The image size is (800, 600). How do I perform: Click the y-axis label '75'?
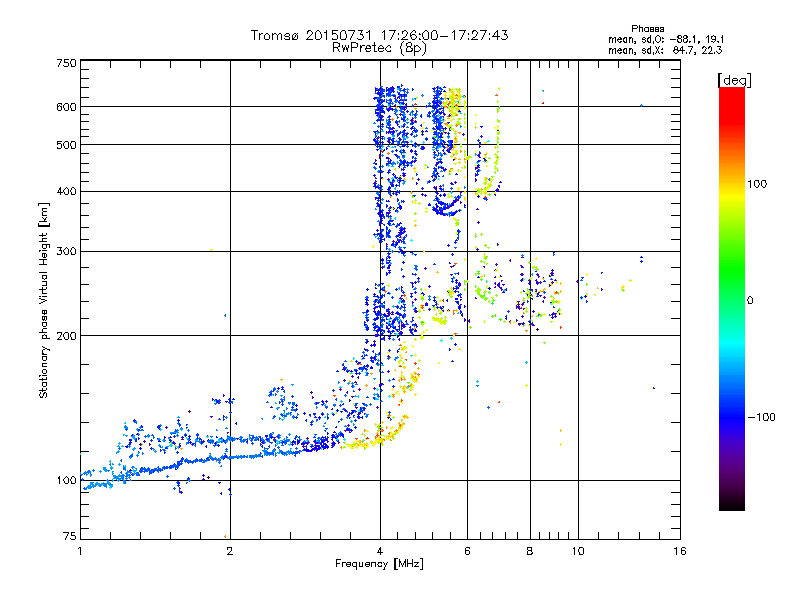pyautogui.click(x=70, y=536)
